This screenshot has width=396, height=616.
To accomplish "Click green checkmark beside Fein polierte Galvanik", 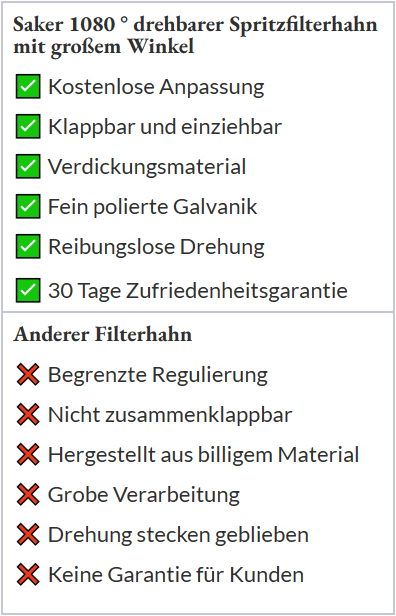I will (x=28, y=206).
